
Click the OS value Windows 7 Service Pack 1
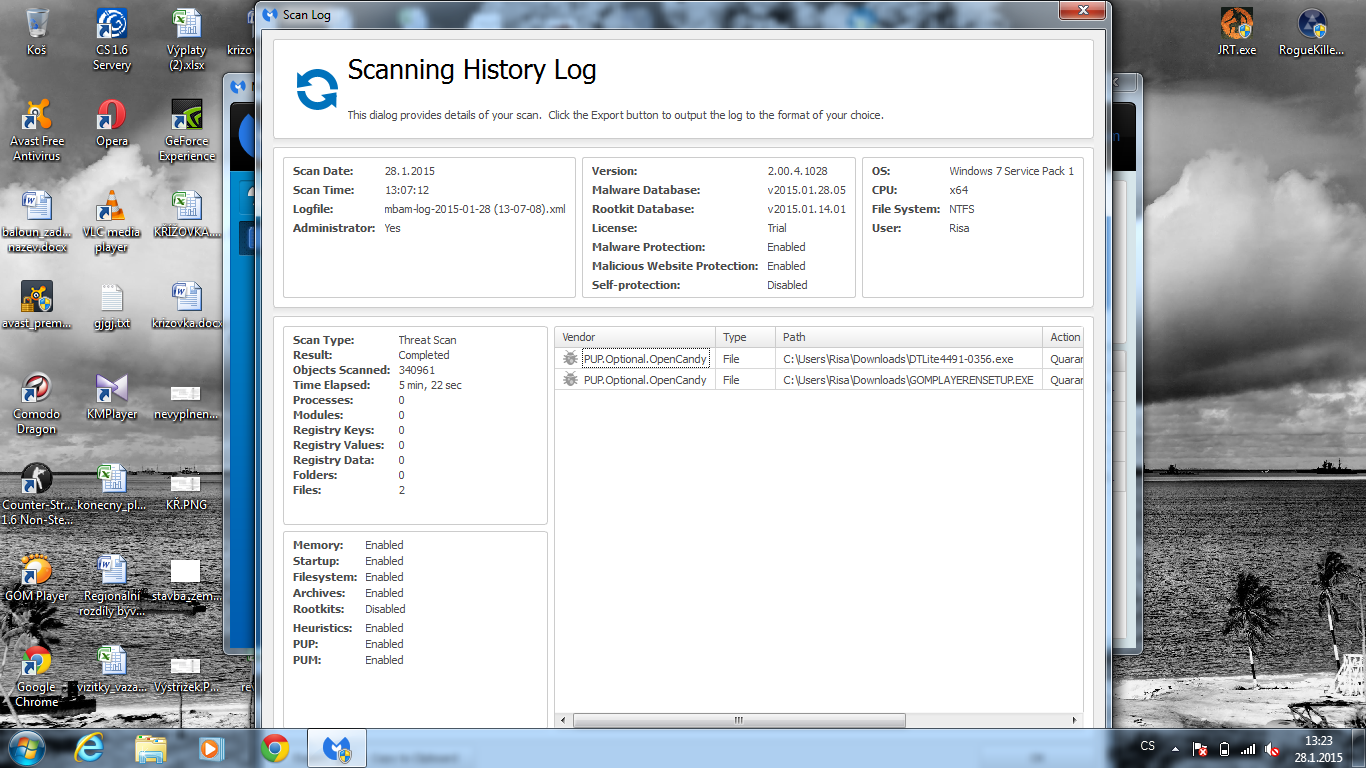(1011, 171)
